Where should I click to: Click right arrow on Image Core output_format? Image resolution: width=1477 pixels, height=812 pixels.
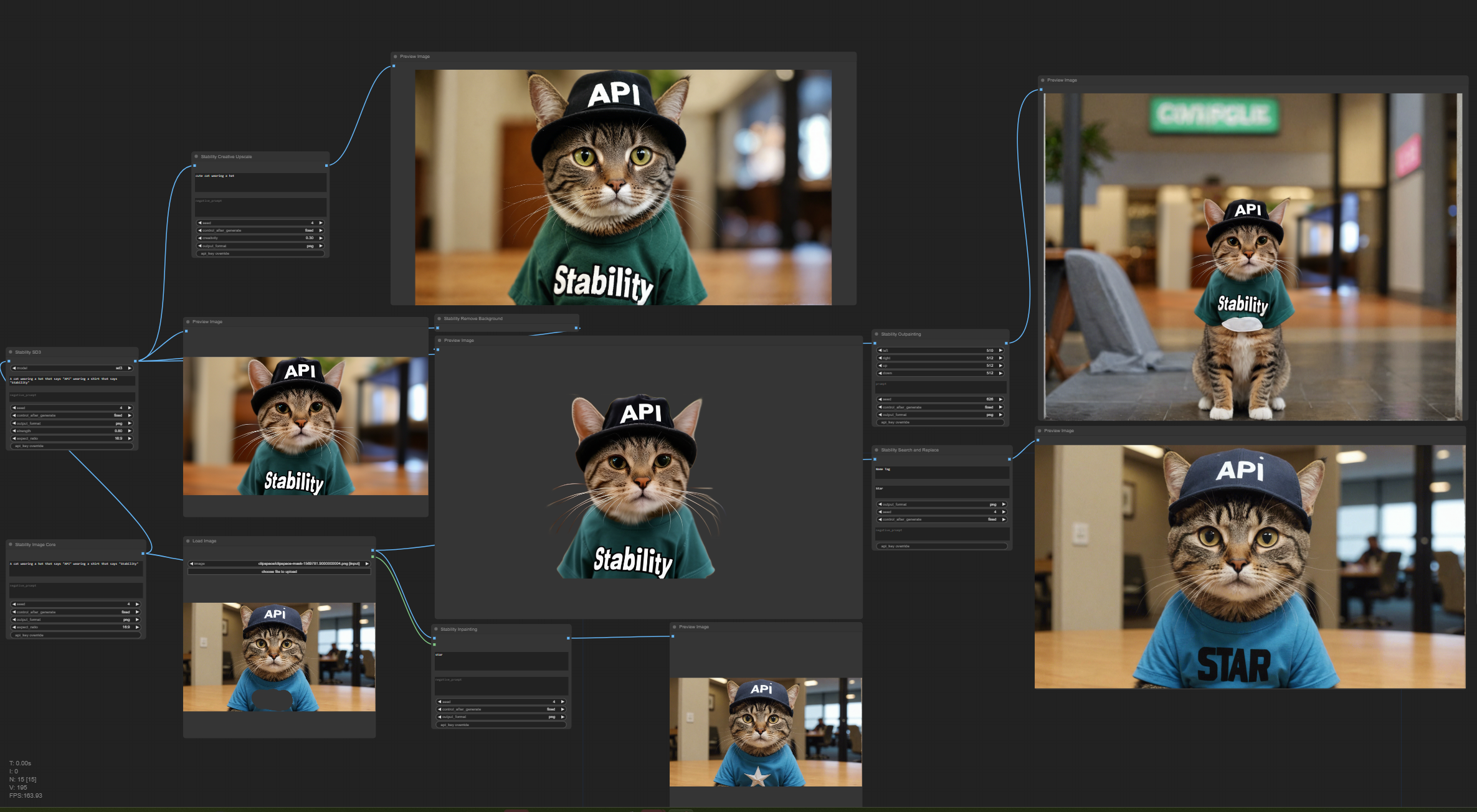tap(137, 620)
